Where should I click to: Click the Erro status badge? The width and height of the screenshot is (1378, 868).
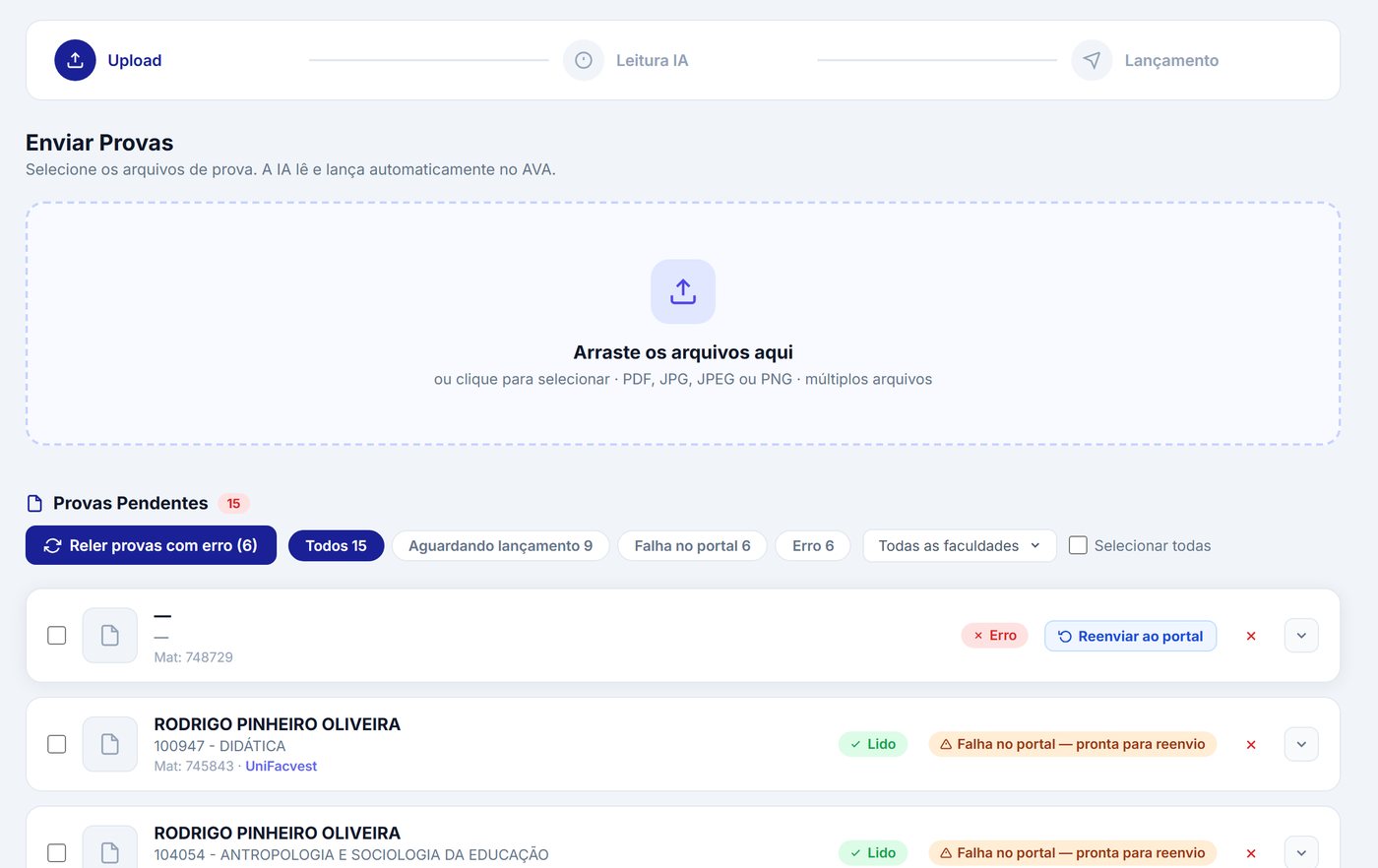[994, 636]
